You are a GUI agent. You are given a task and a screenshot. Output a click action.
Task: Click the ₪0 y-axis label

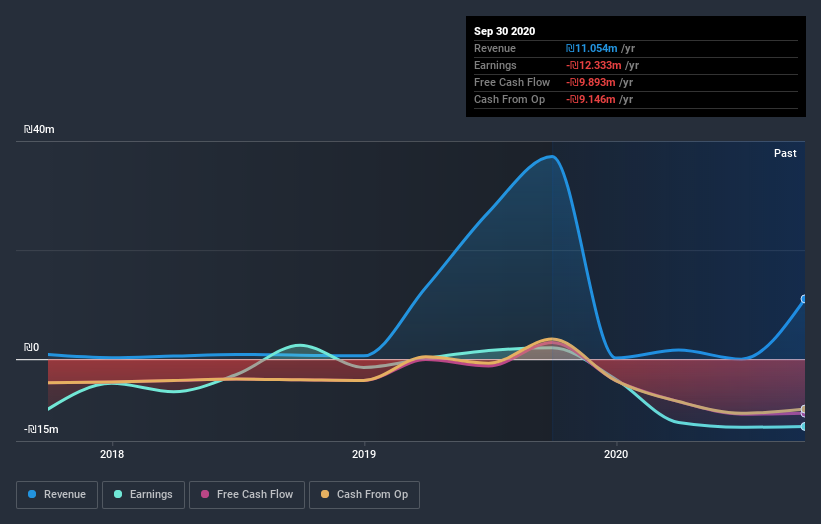point(31,347)
